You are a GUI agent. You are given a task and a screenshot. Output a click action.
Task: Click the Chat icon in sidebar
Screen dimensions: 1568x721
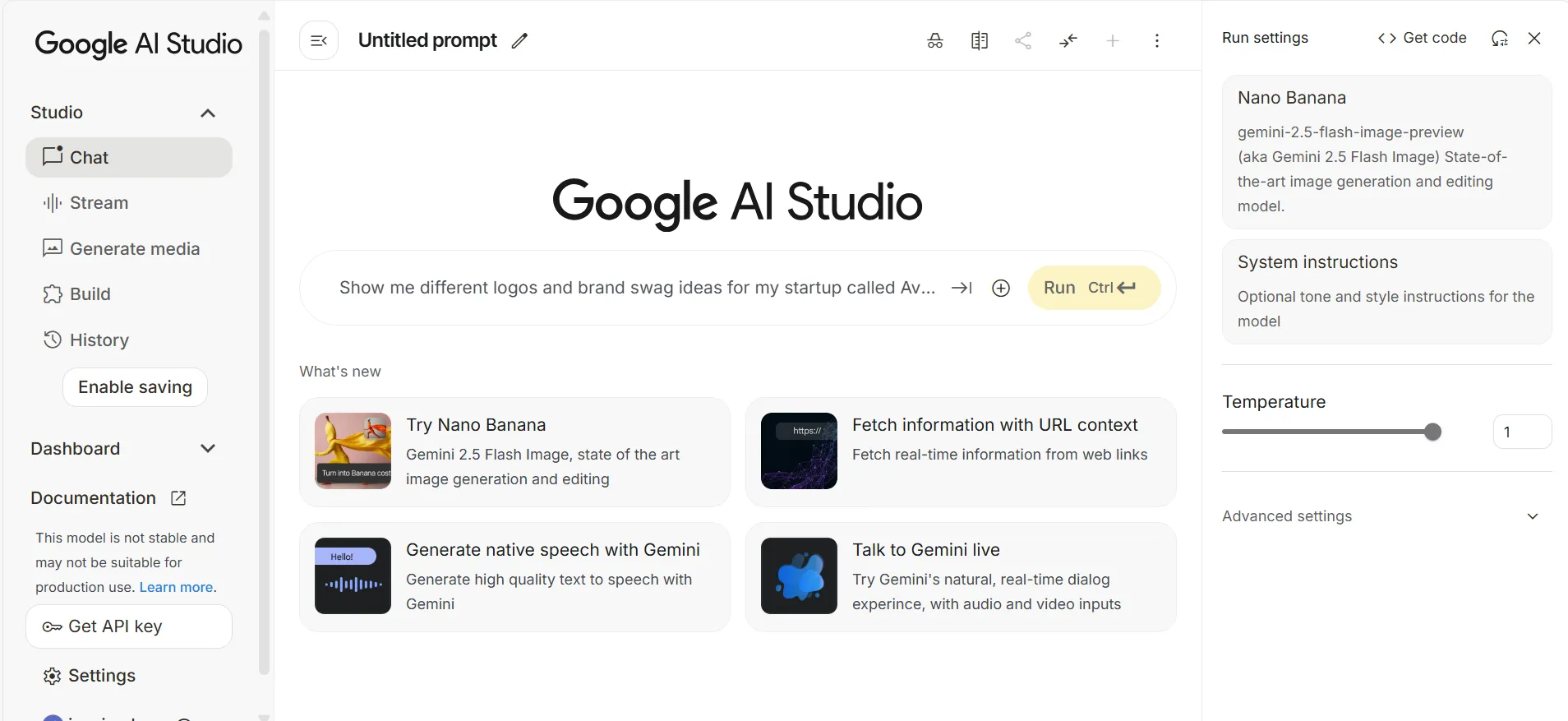[x=53, y=156]
